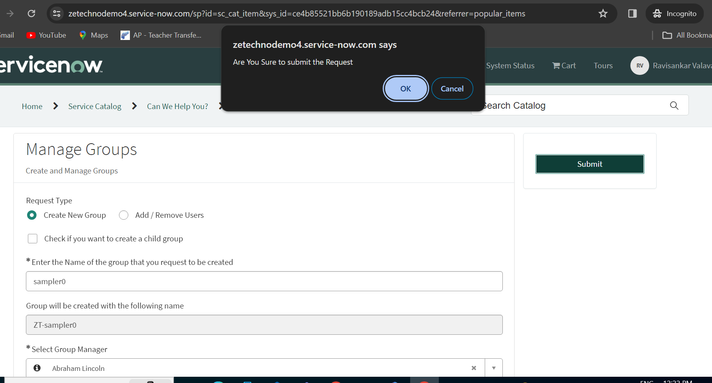Cancel the submit confirmation dialog
Image resolution: width=712 pixels, height=383 pixels.
click(x=452, y=89)
